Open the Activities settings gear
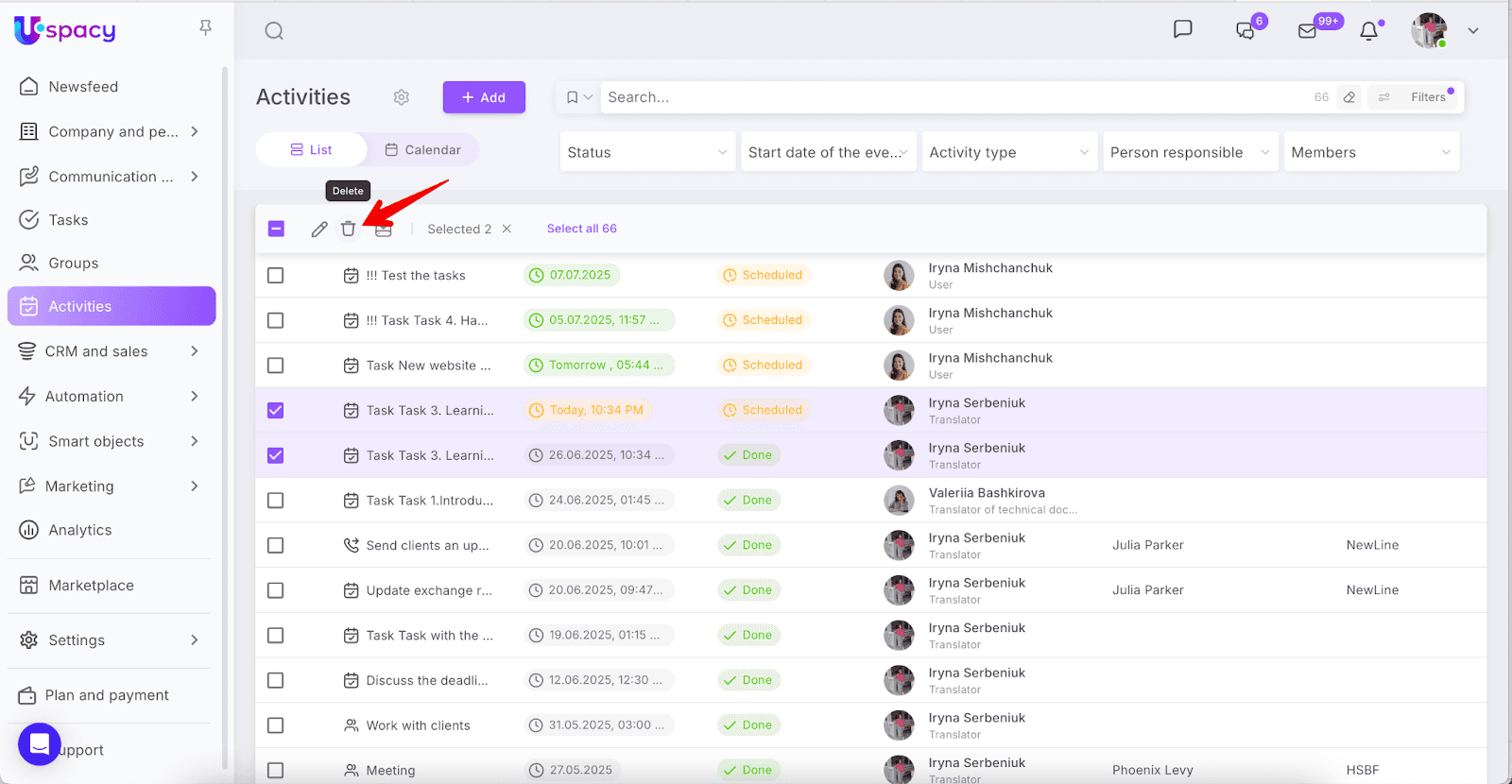 pos(402,97)
